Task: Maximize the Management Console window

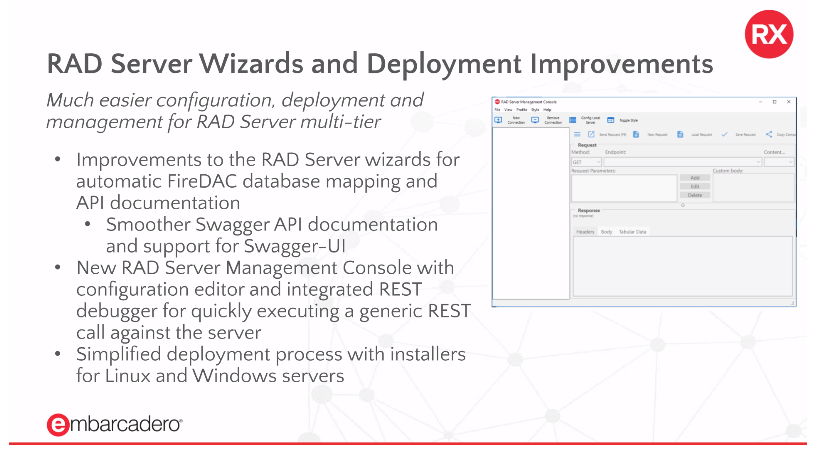Action: point(774,102)
